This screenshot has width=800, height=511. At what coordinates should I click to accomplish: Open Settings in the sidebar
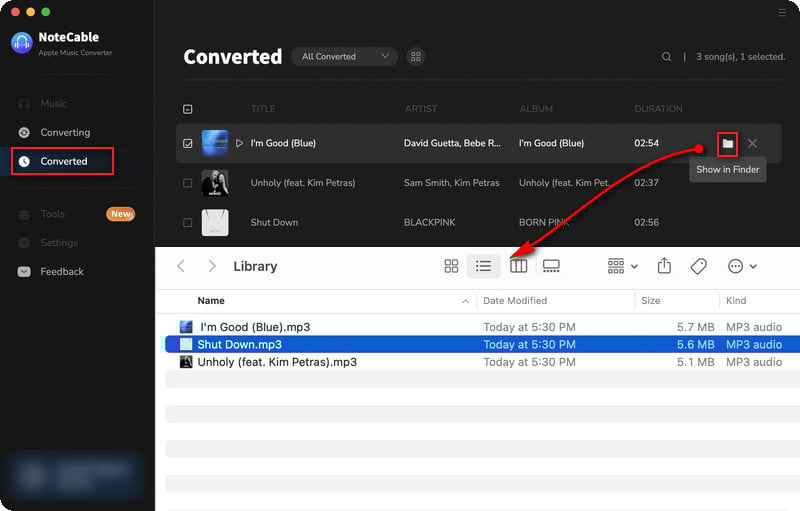[x=59, y=243]
